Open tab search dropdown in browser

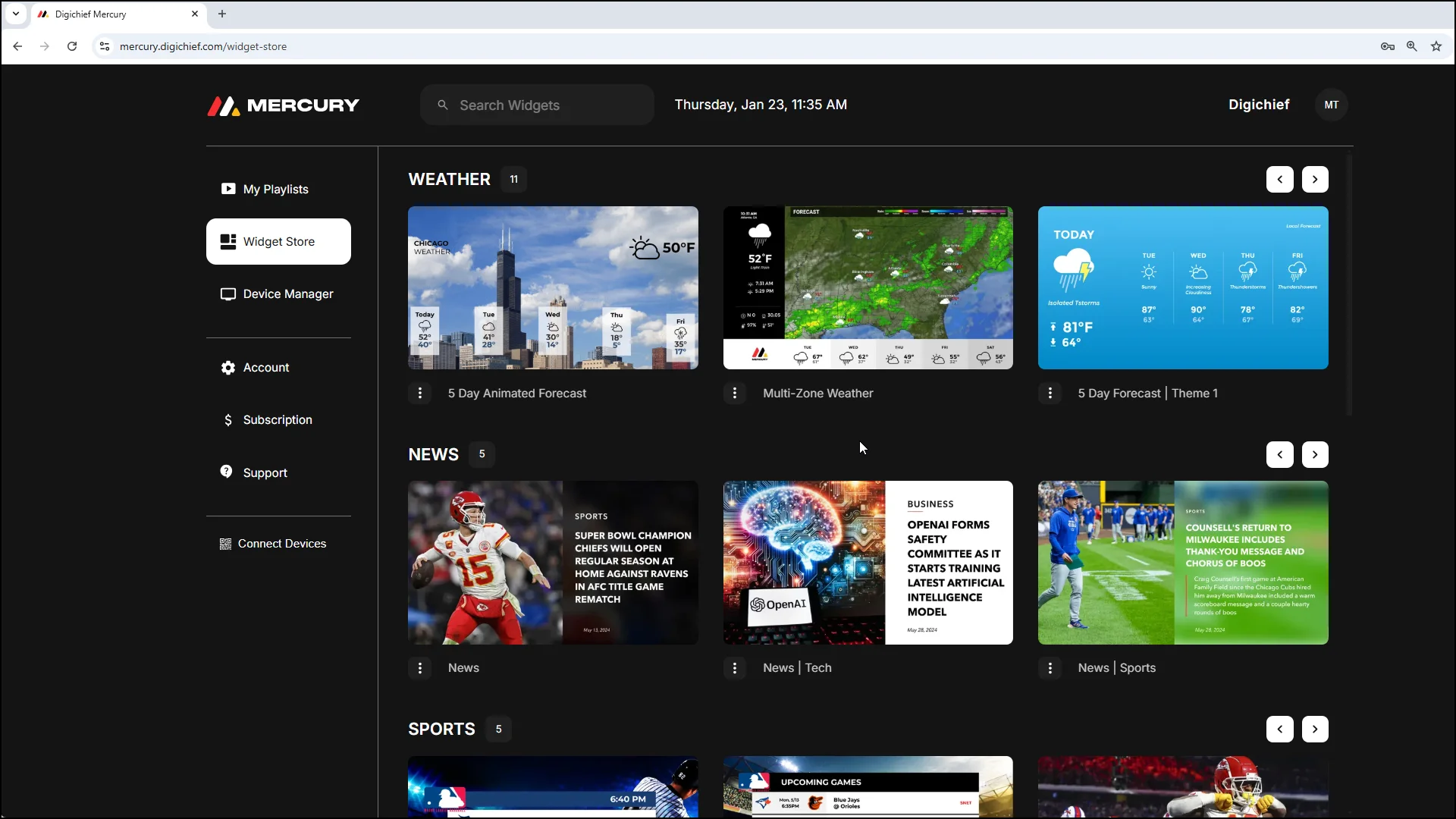pyautogui.click(x=15, y=14)
